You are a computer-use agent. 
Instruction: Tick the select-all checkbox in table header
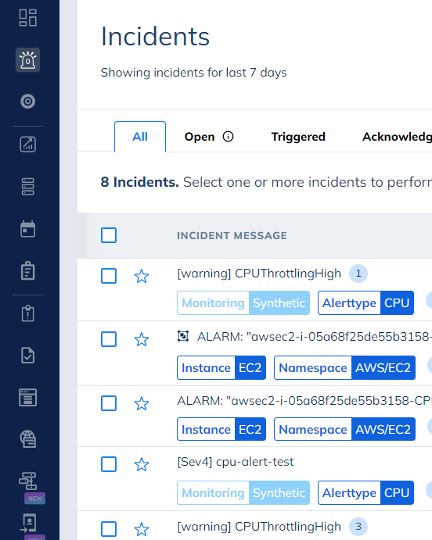109,235
